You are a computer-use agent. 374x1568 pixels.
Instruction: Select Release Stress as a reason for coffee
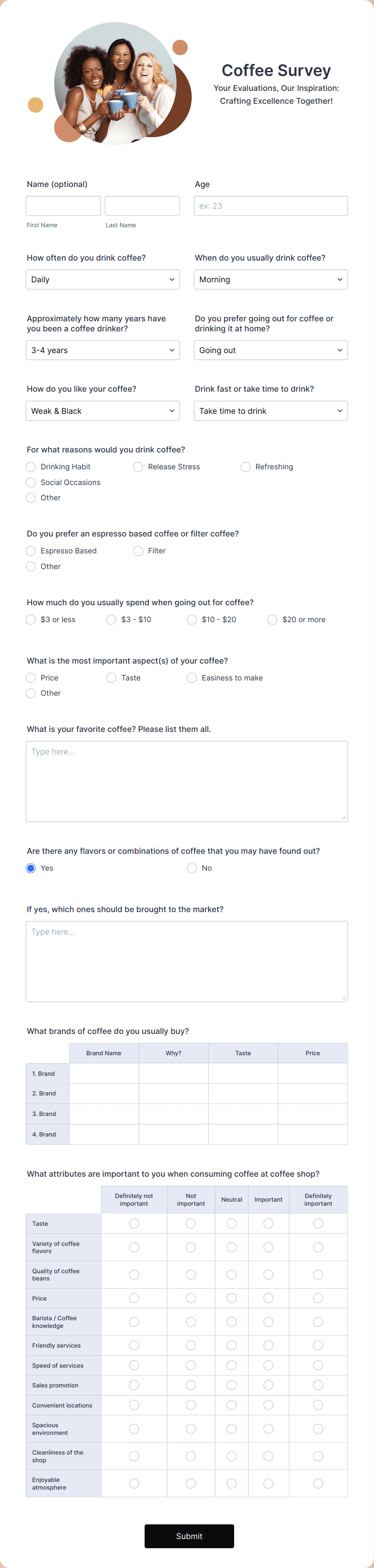(138, 467)
